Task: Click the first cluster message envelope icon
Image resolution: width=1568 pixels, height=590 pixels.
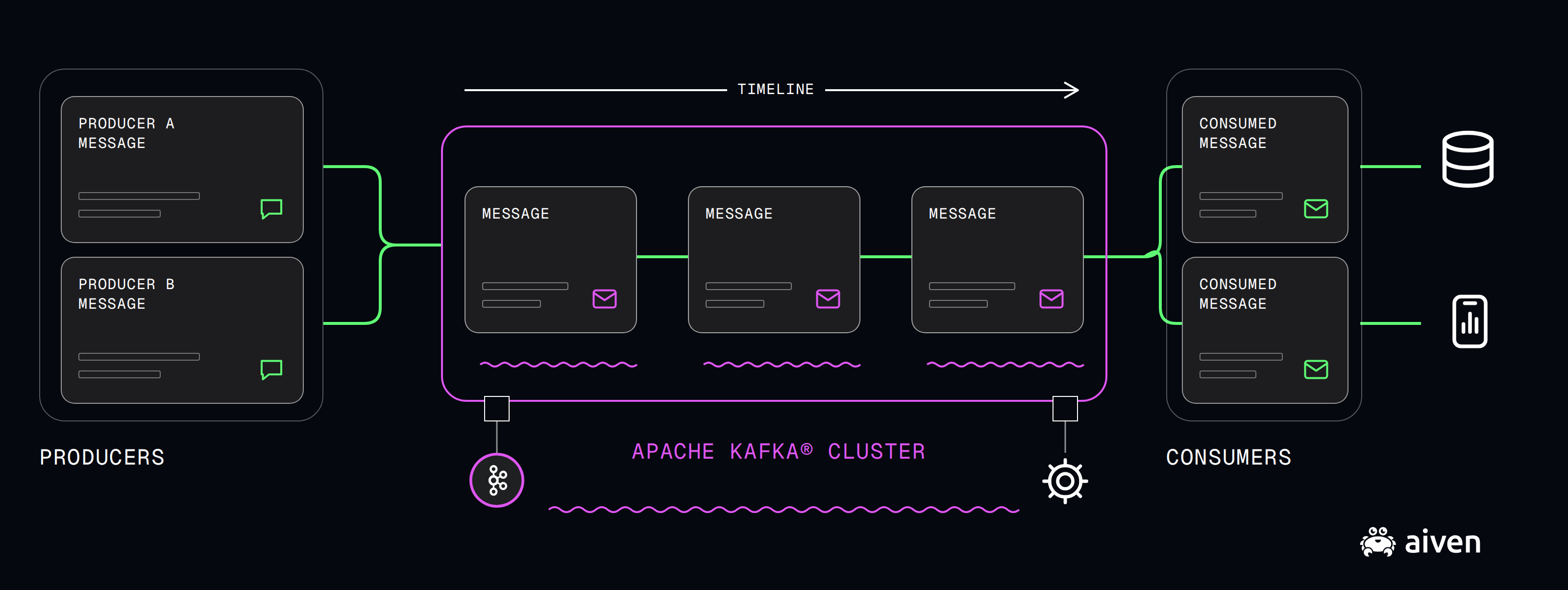Action: tap(605, 299)
